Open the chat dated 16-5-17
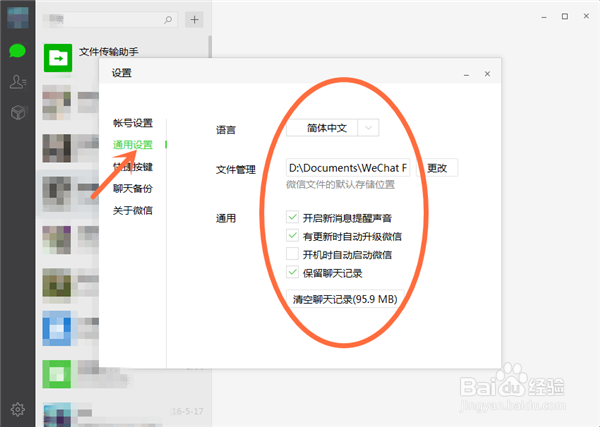The height and width of the screenshot is (427, 600). (x=123, y=414)
